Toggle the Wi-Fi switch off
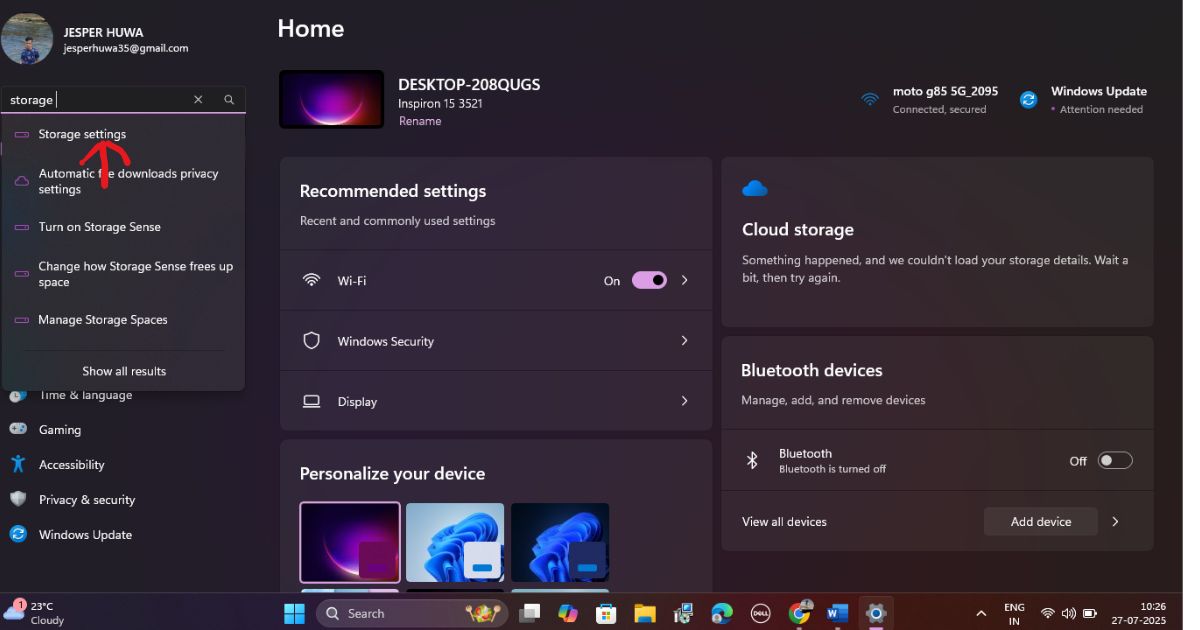This screenshot has height=630, width=1200. tap(649, 281)
